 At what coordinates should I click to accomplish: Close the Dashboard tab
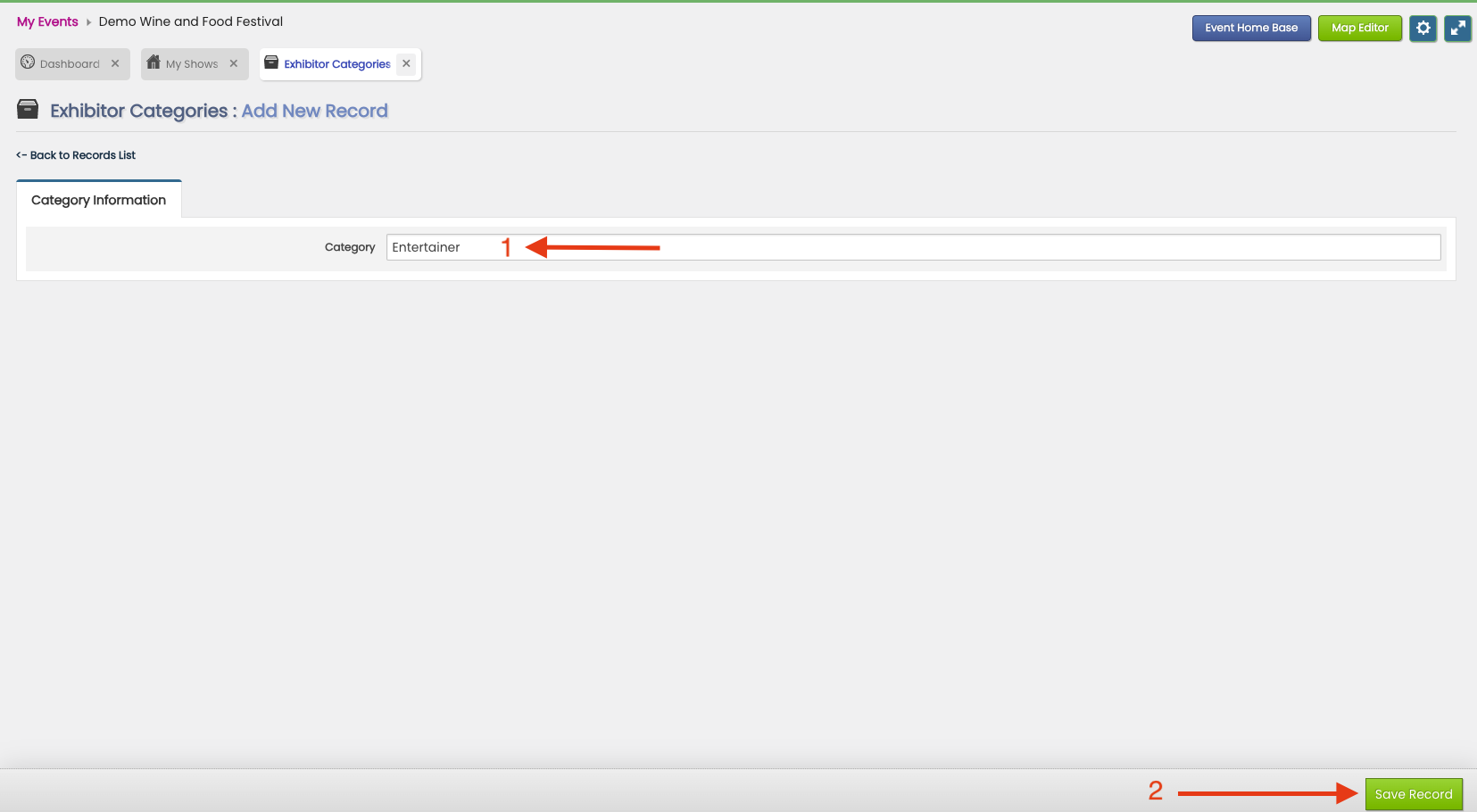tap(115, 63)
